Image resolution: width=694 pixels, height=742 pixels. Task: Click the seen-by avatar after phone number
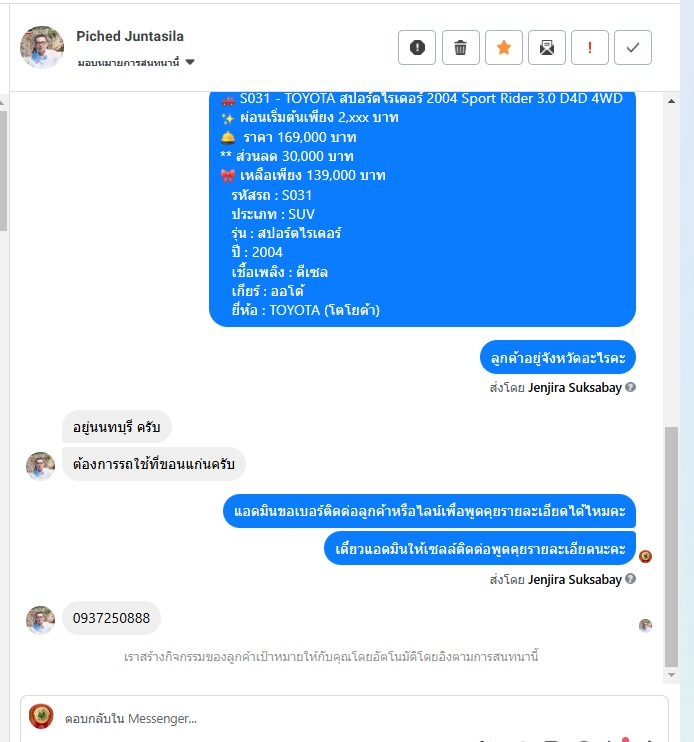click(x=645, y=626)
